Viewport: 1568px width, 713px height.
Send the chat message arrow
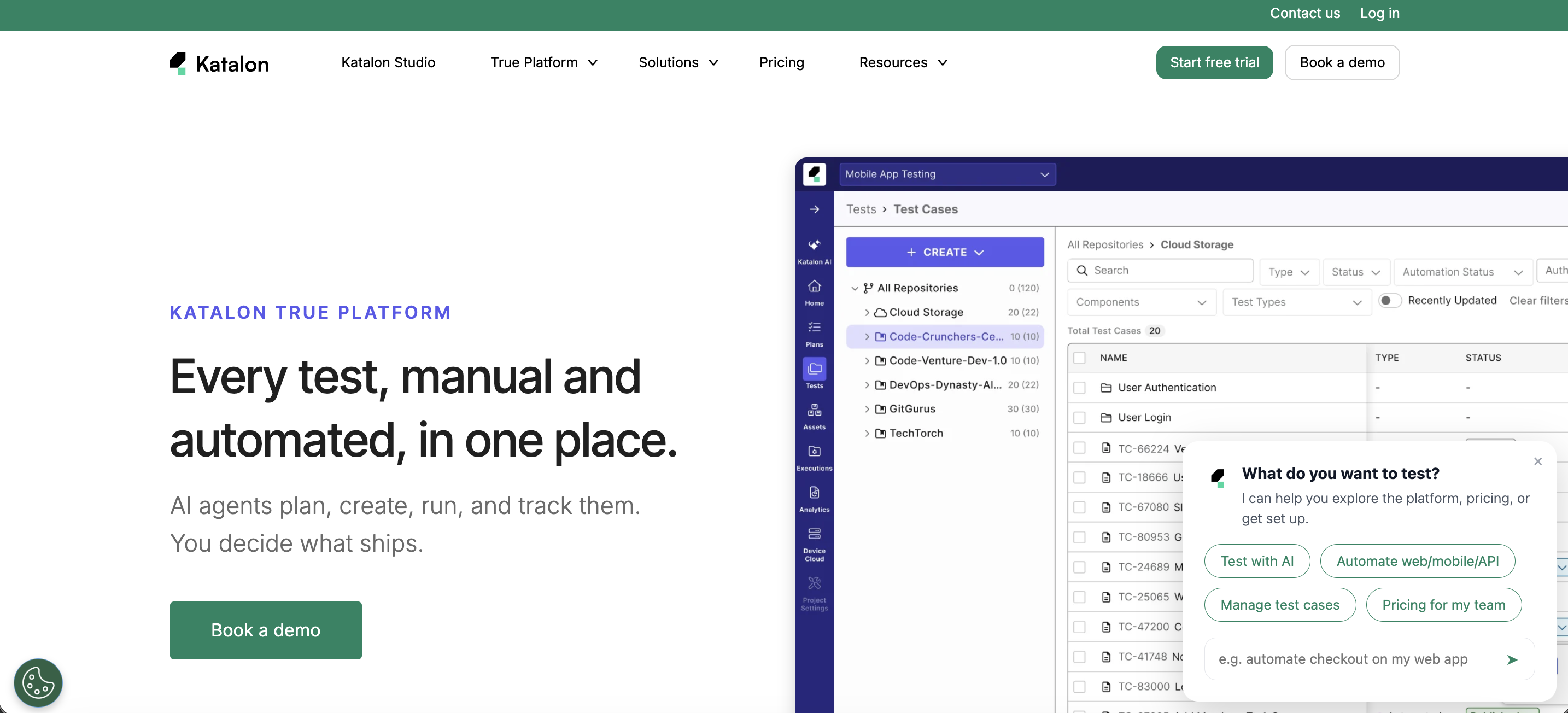[x=1511, y=659]
